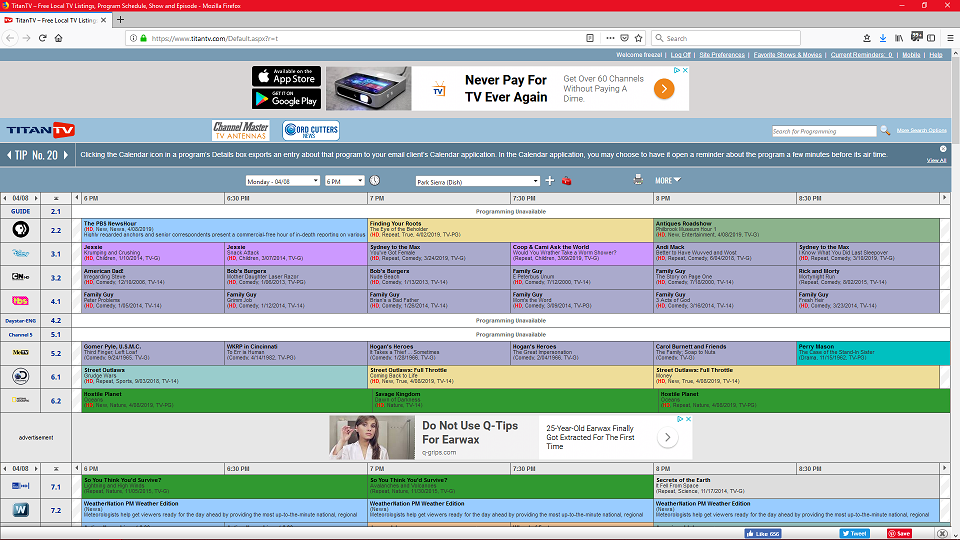Go to next day in top grid header
Screen dimensions: 960x540
pos(36,198)
